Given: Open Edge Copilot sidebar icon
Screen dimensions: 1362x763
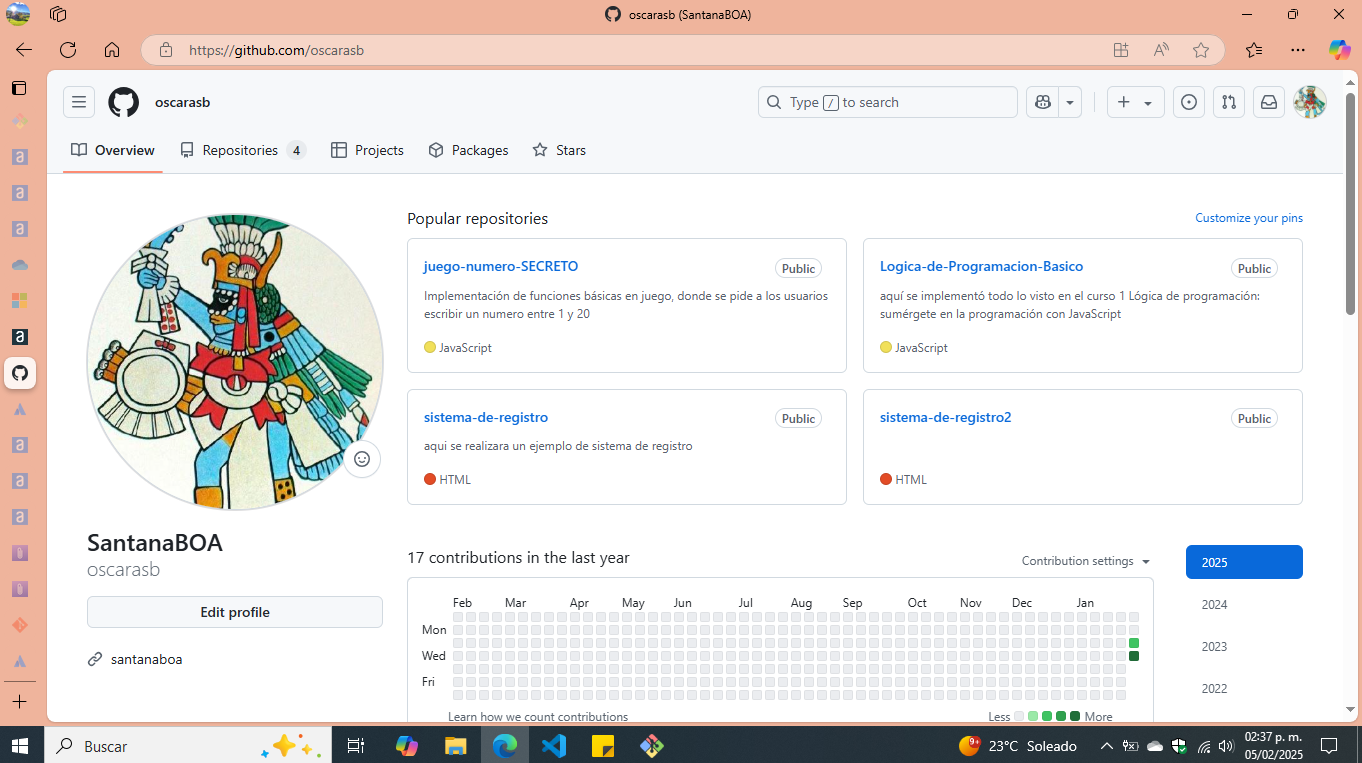Looking at the screenshot, I should tap(1340, 50).
